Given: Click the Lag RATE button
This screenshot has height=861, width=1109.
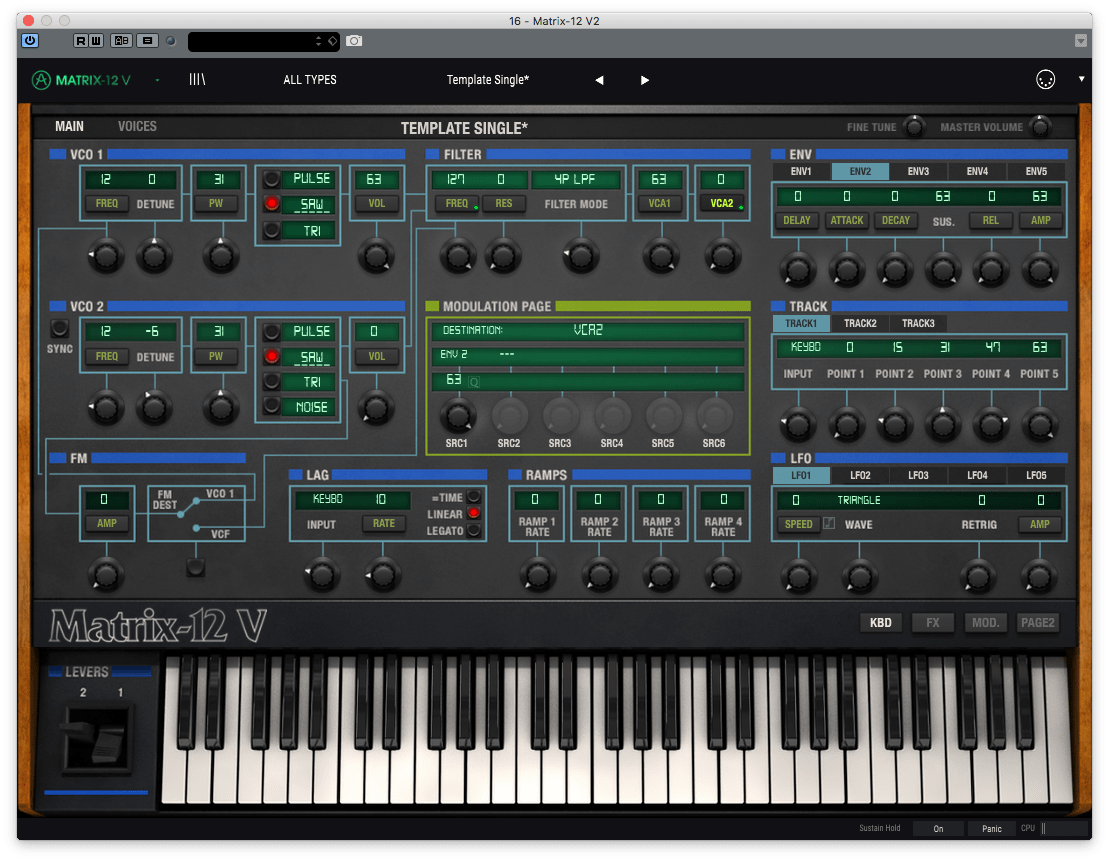Looking at the screenshot, I should (384, 524).
